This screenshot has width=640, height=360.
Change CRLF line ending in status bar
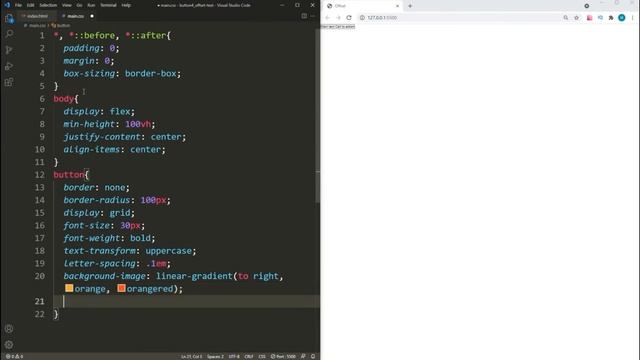(249, 356)
